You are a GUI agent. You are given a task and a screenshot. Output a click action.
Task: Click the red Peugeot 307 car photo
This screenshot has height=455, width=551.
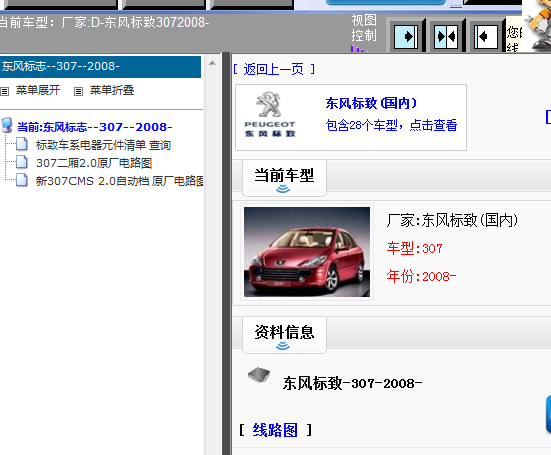click(307, 252)
